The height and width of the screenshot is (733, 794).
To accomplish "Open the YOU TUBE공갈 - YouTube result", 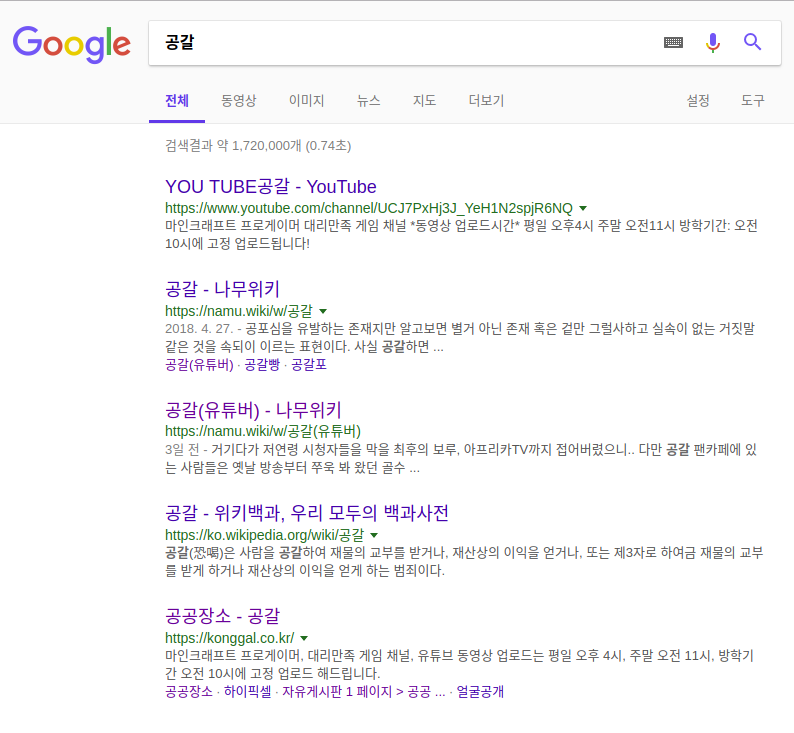I will click(270, 186).
